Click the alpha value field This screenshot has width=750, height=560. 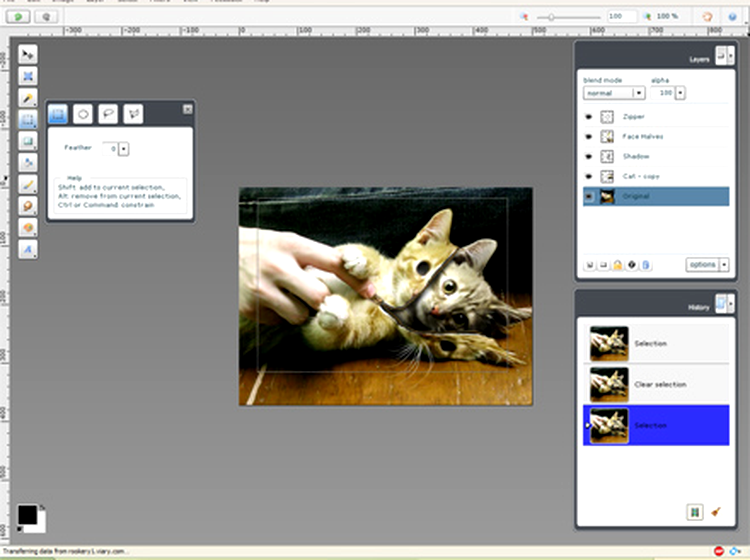[x=663, y=93]
